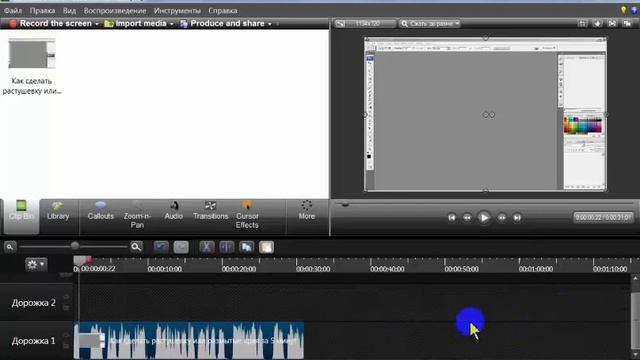The height and width of the screenshot is (360, 640).
Task: Open the Файл menu
Action: tap(13, 11)
